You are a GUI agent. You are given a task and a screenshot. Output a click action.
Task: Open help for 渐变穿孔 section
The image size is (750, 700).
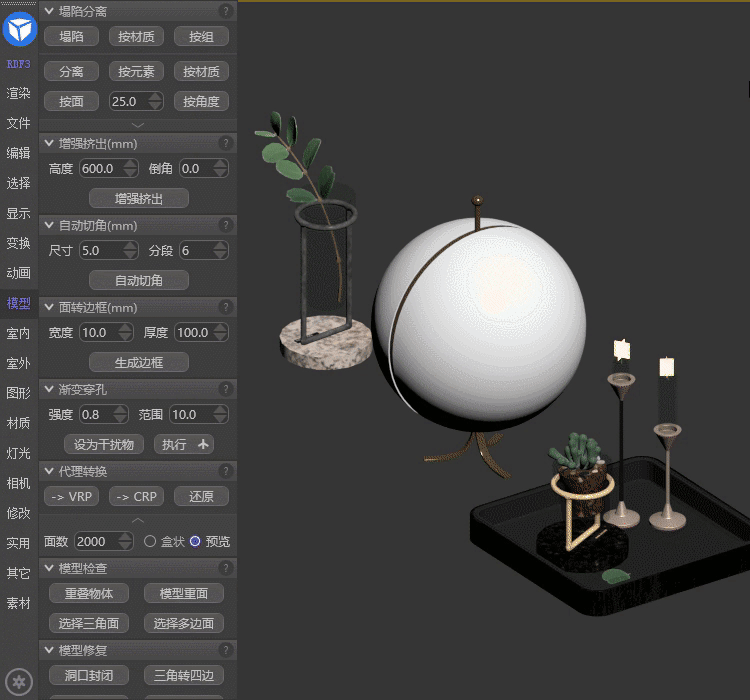point(225,389)
